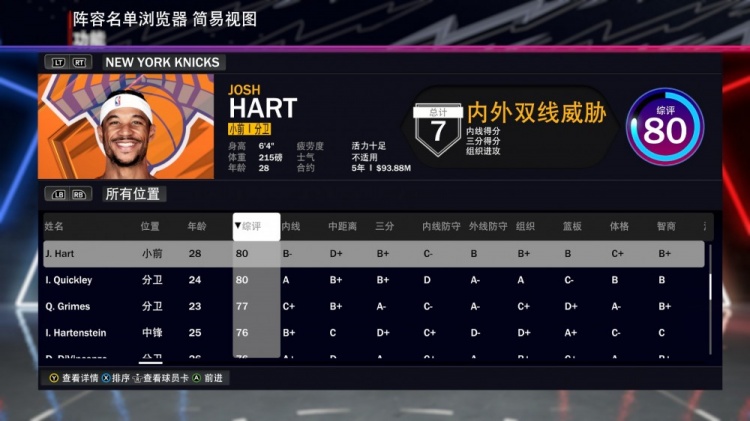The height and width of the screenshot is (421, 750).
Task: Sort by the 外线防守 column header
Action: click(x=488, y=226)
